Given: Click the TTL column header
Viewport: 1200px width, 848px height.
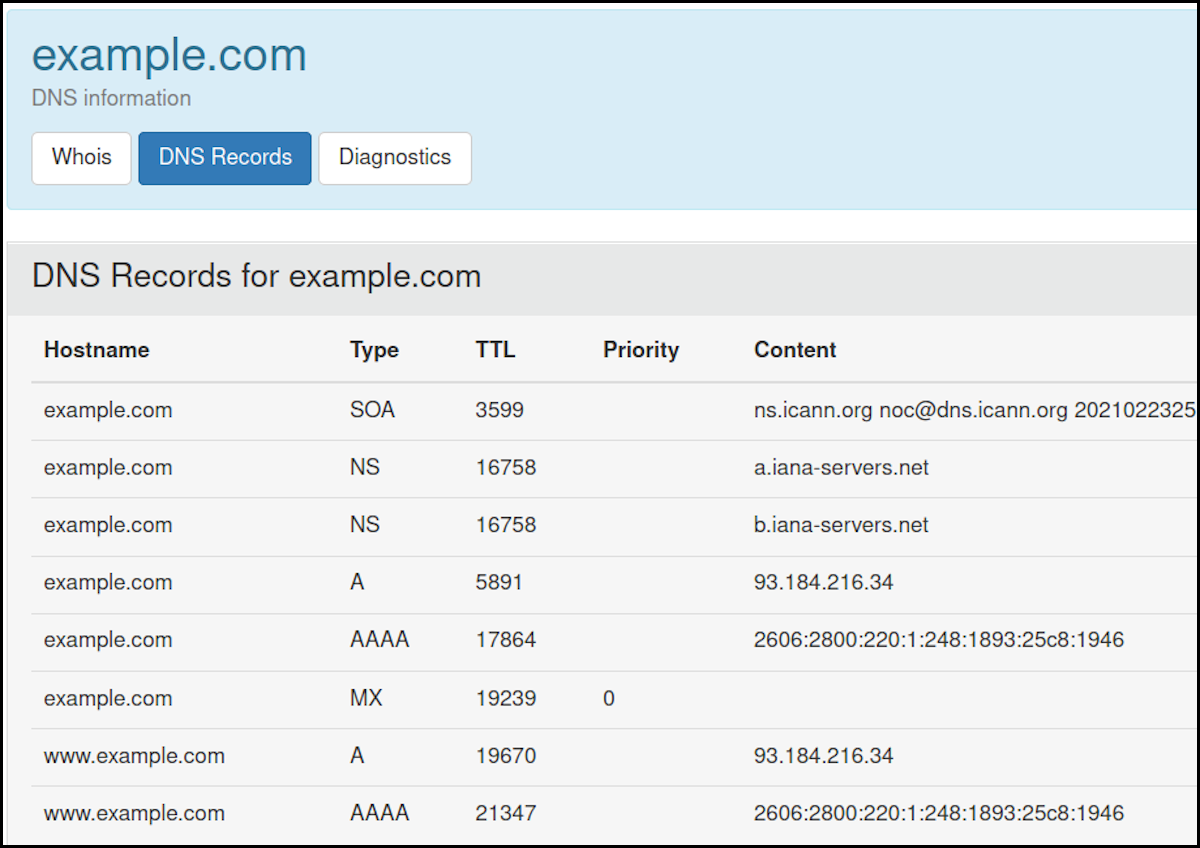Looking at the screenshot, I should point(496,350).
